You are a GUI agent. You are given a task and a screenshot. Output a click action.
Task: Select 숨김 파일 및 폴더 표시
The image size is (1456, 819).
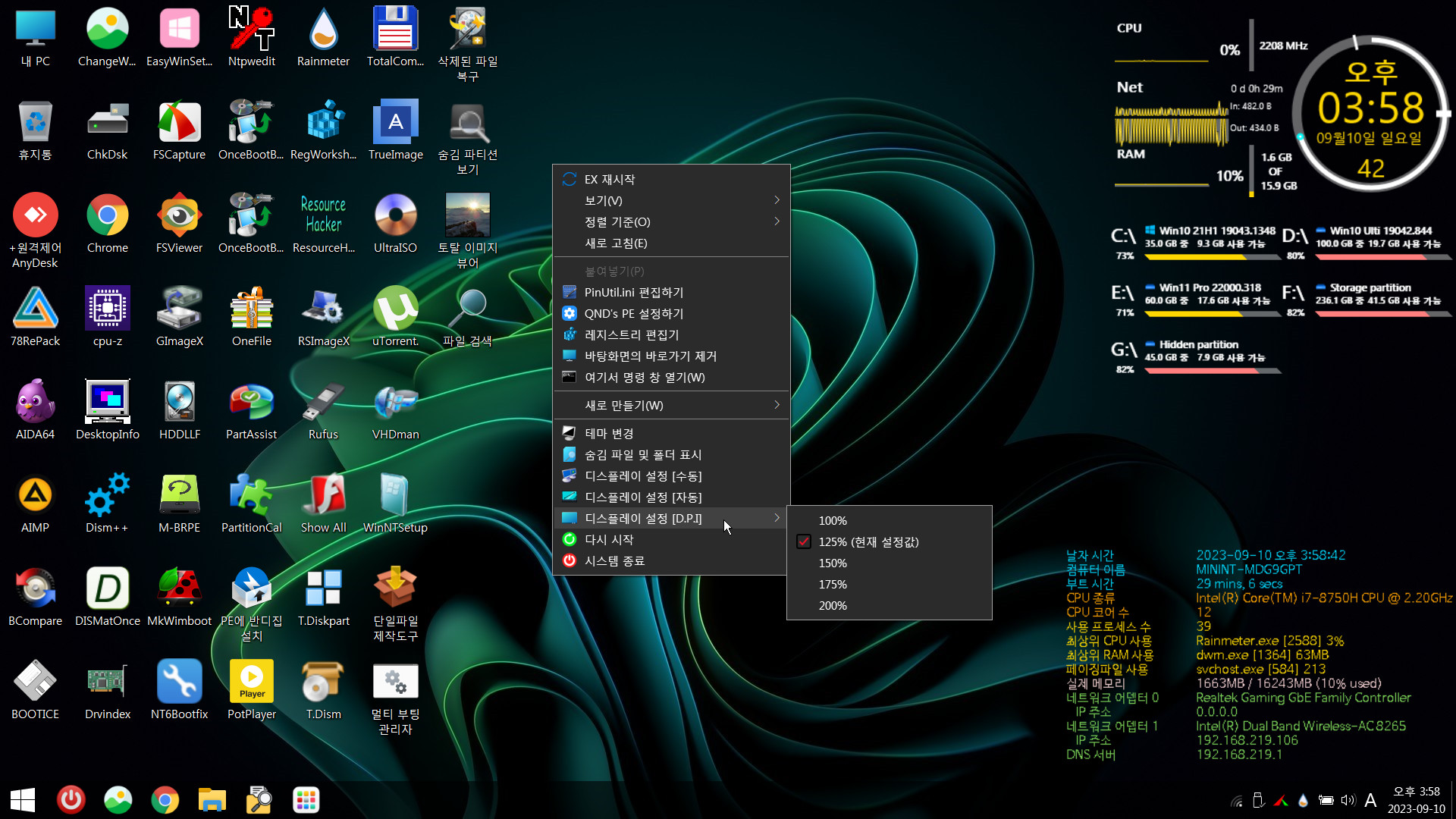tap(671, 454)
